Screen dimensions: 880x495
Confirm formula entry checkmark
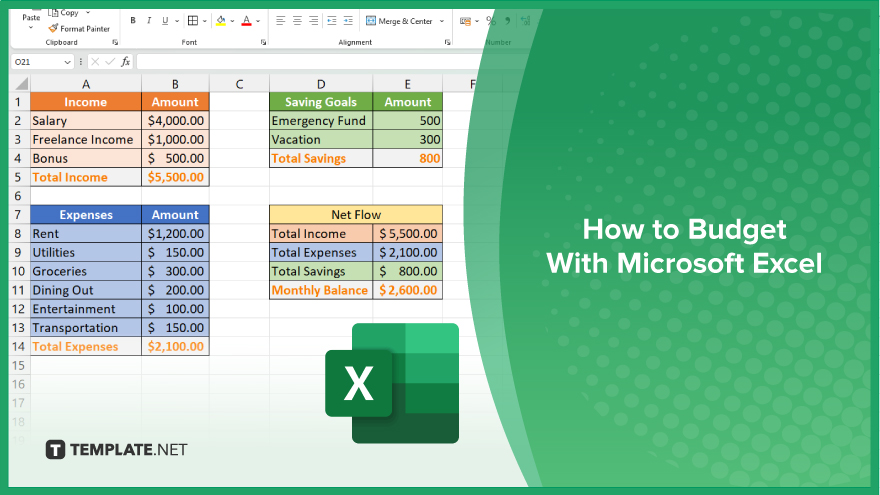(x=110, y=62)
